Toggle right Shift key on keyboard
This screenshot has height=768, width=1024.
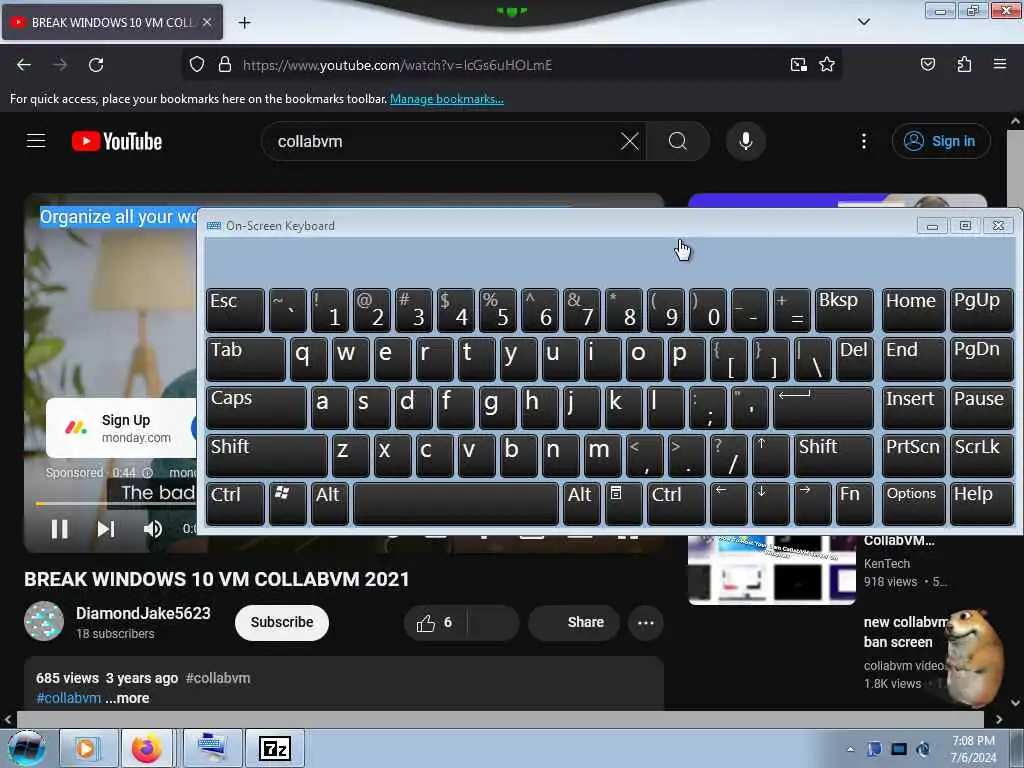pos(833,456)
